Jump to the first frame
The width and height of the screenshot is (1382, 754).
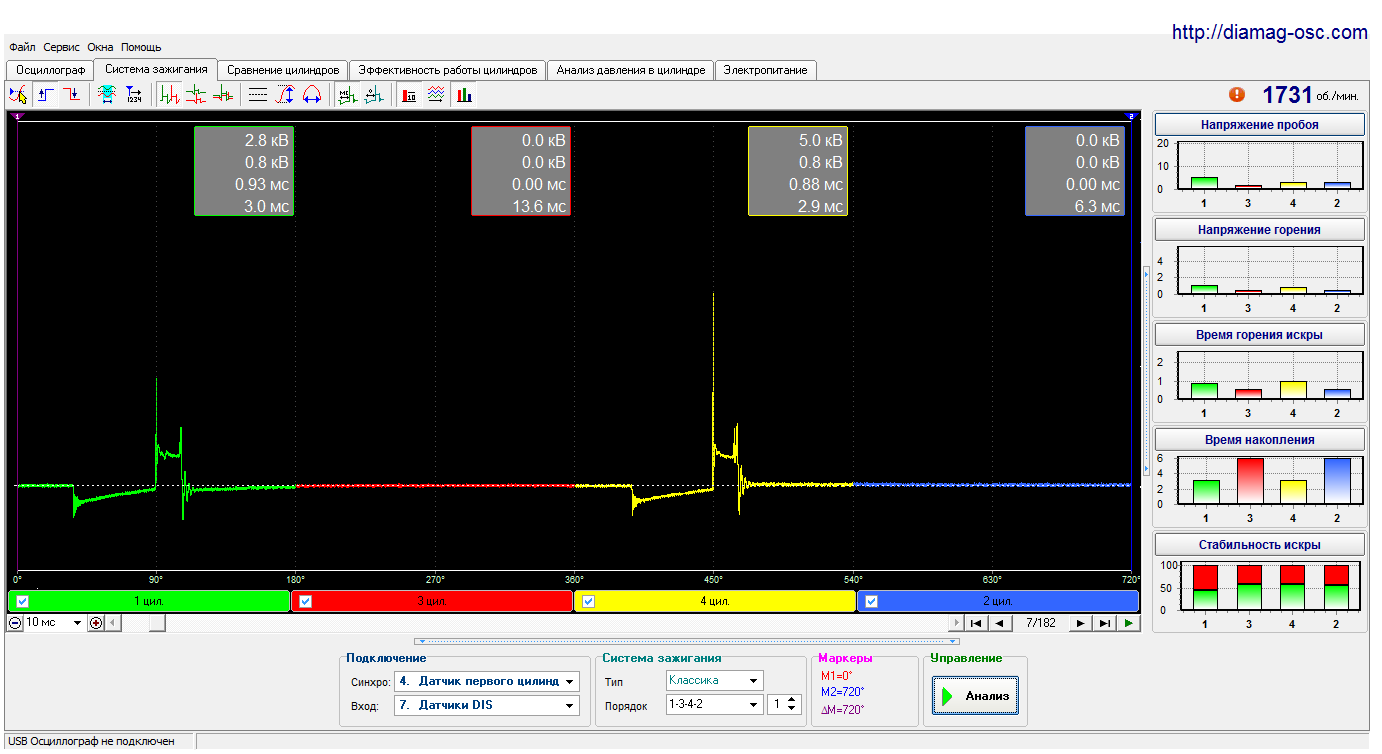pos(977,622)
